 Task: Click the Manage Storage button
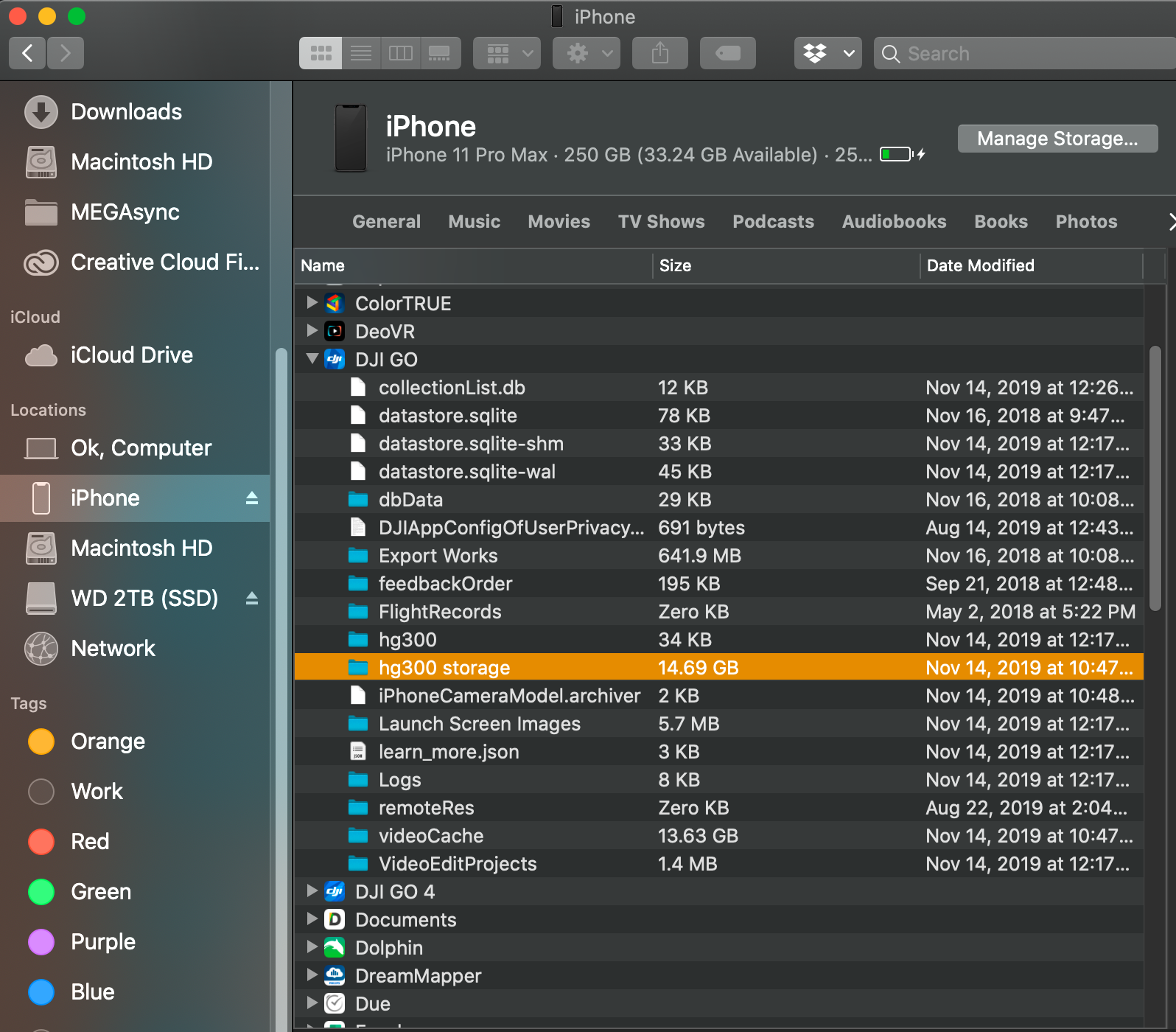point(1057,139)
